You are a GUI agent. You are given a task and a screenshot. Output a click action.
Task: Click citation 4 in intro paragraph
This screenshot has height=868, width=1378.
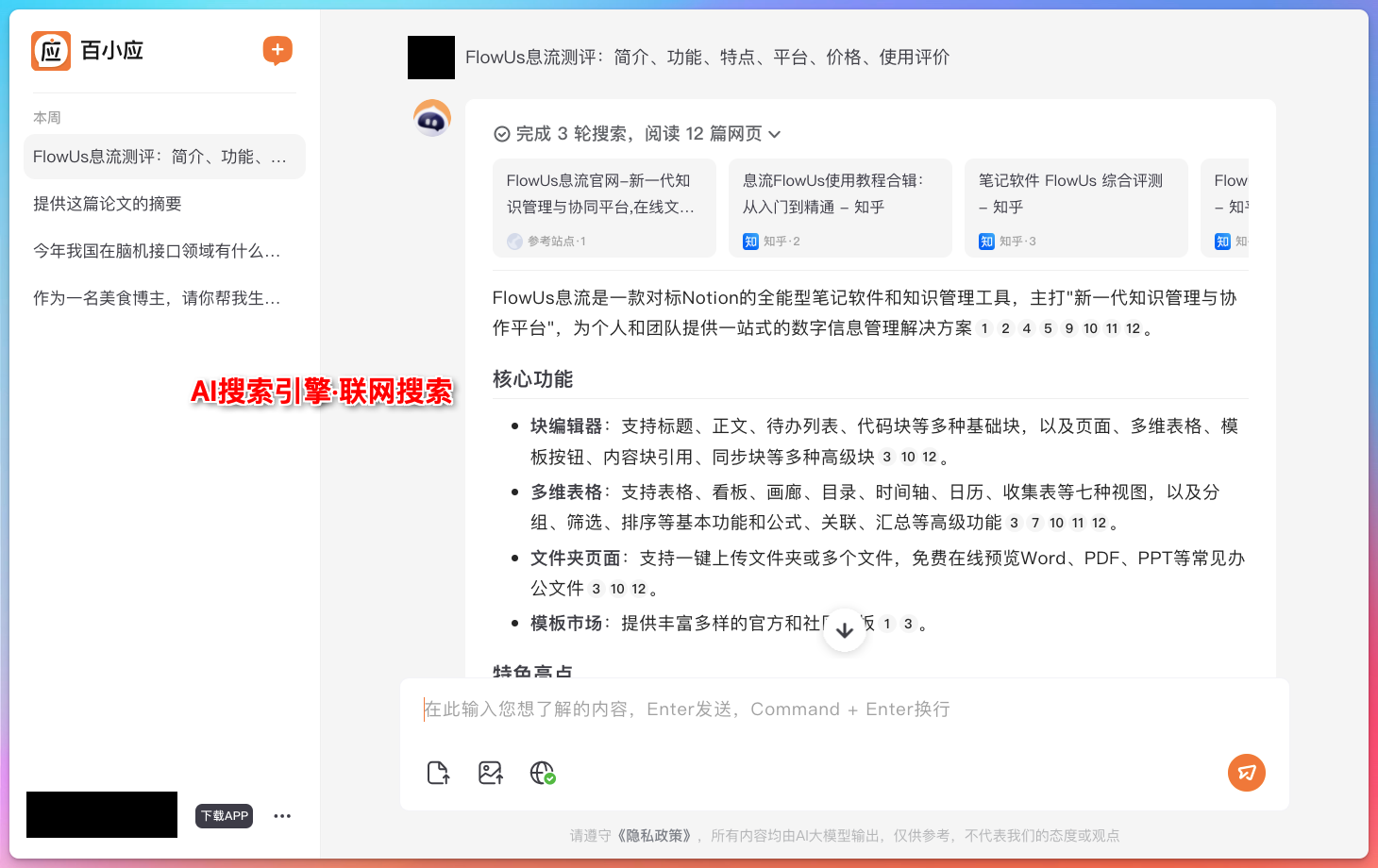[1027, 328]
